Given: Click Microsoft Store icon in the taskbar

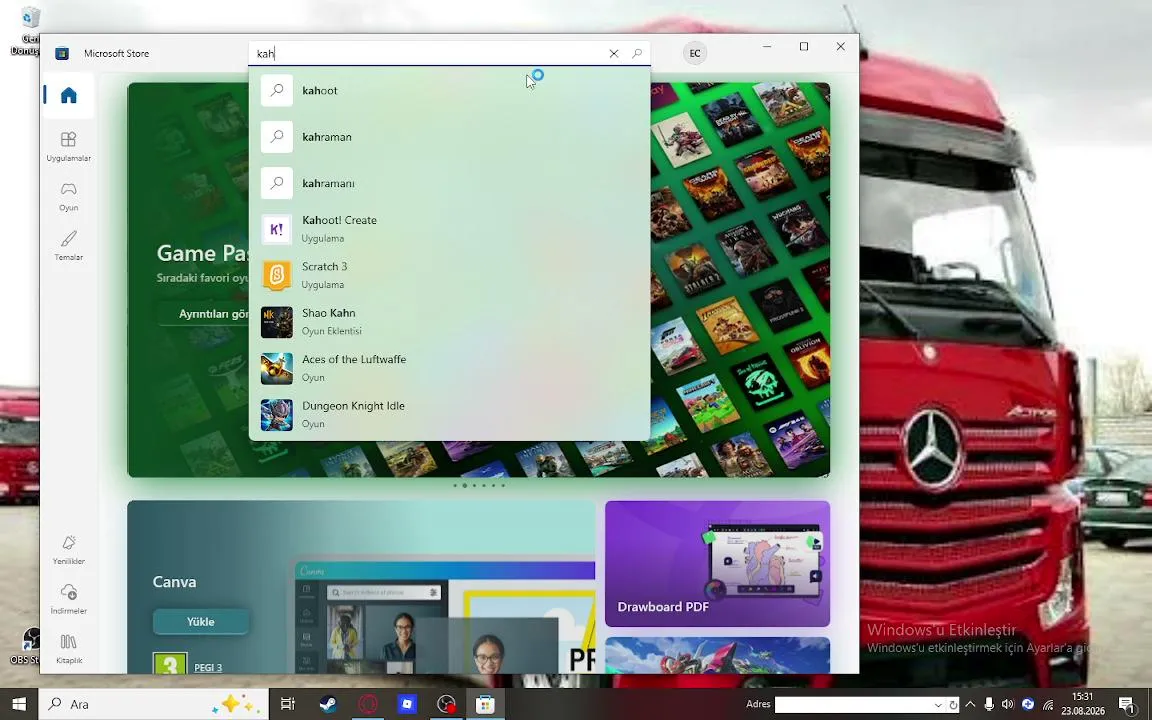Looking at the screenshot, I should [485, 705].
